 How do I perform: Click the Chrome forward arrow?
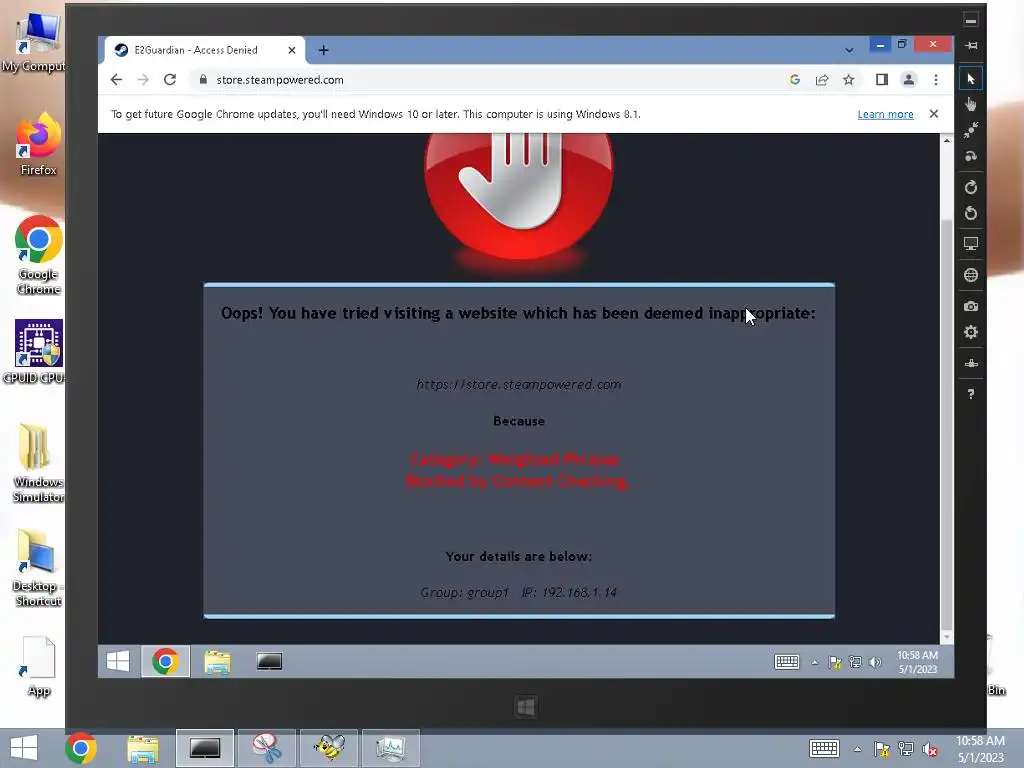[143, 80]
